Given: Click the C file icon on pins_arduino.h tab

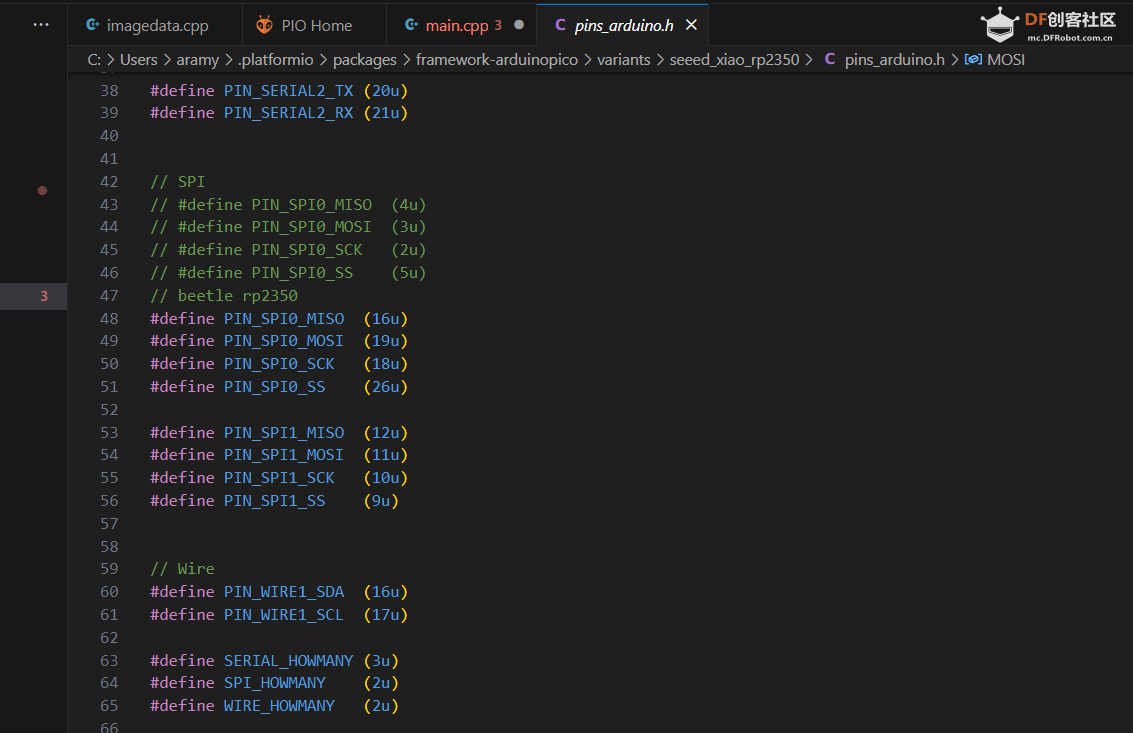Looking at the screenshot, I should click(x=560, y=25).
